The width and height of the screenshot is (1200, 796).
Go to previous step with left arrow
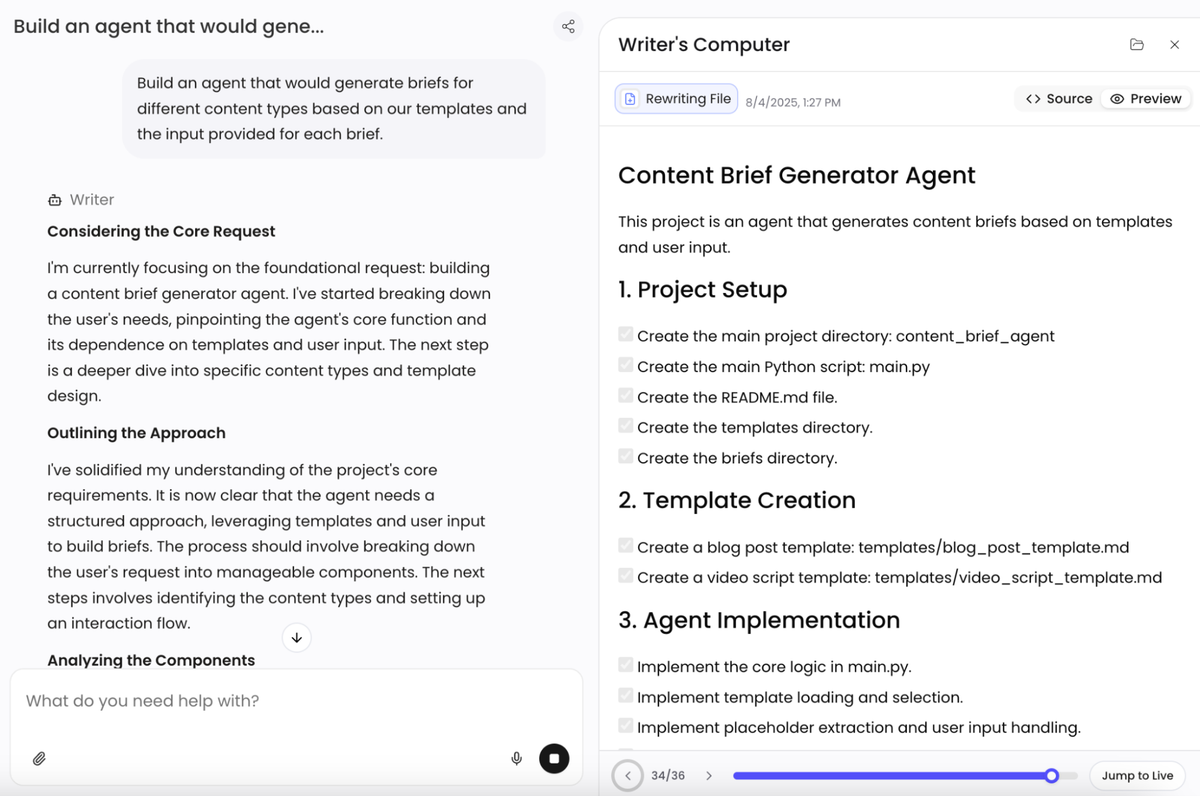tap(628, 776)
